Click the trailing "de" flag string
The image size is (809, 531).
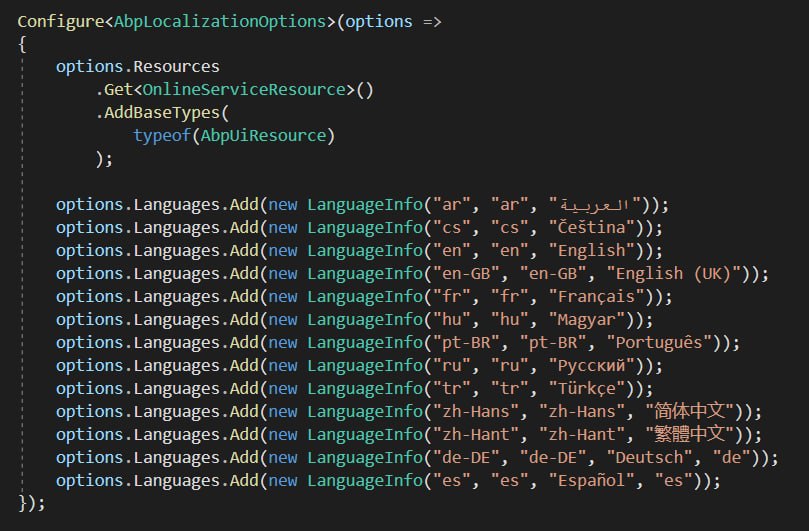click(x=732, y=458)
